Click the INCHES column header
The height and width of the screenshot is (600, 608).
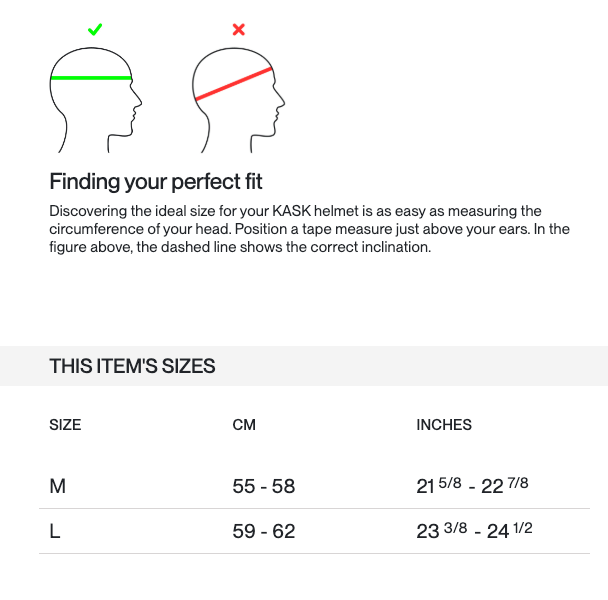point(444,425)
